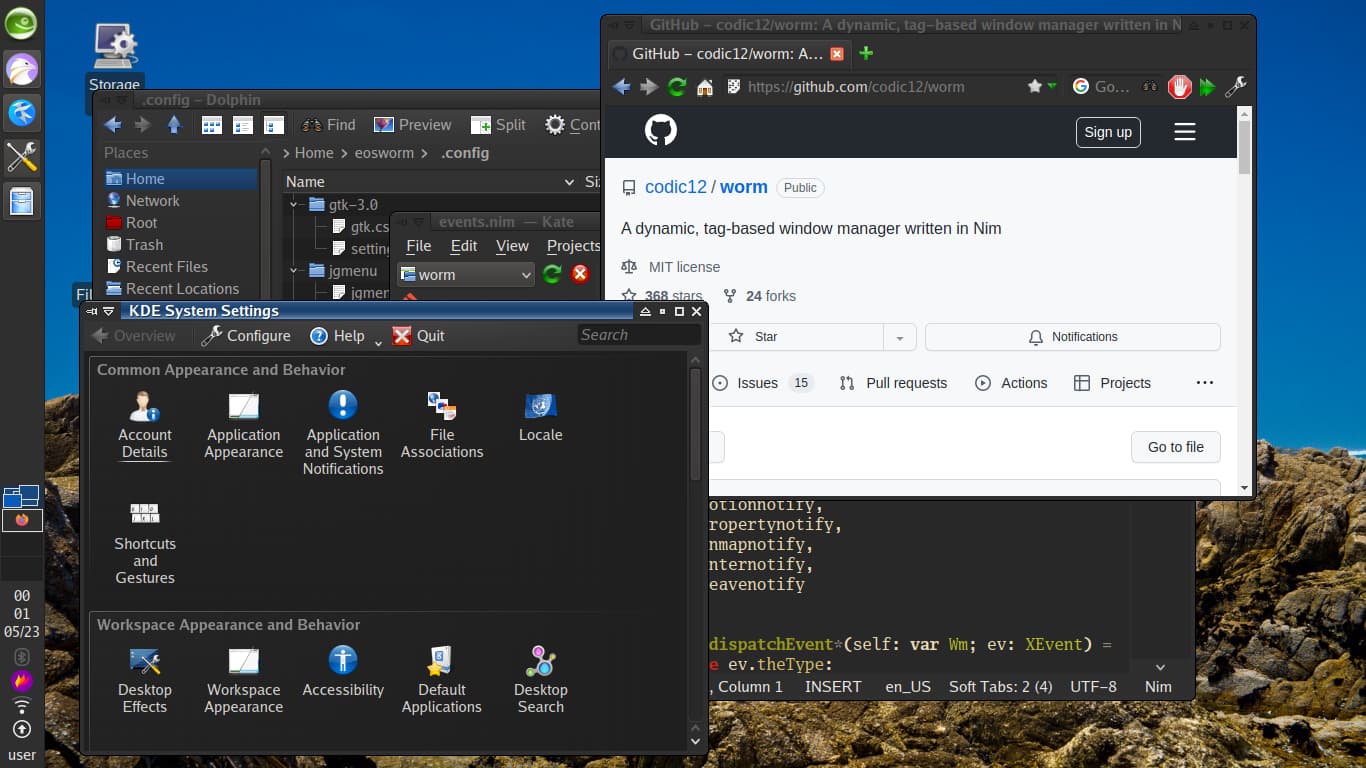Open the Help dropdown arrow in System Settings

click(x=378, y=343)
